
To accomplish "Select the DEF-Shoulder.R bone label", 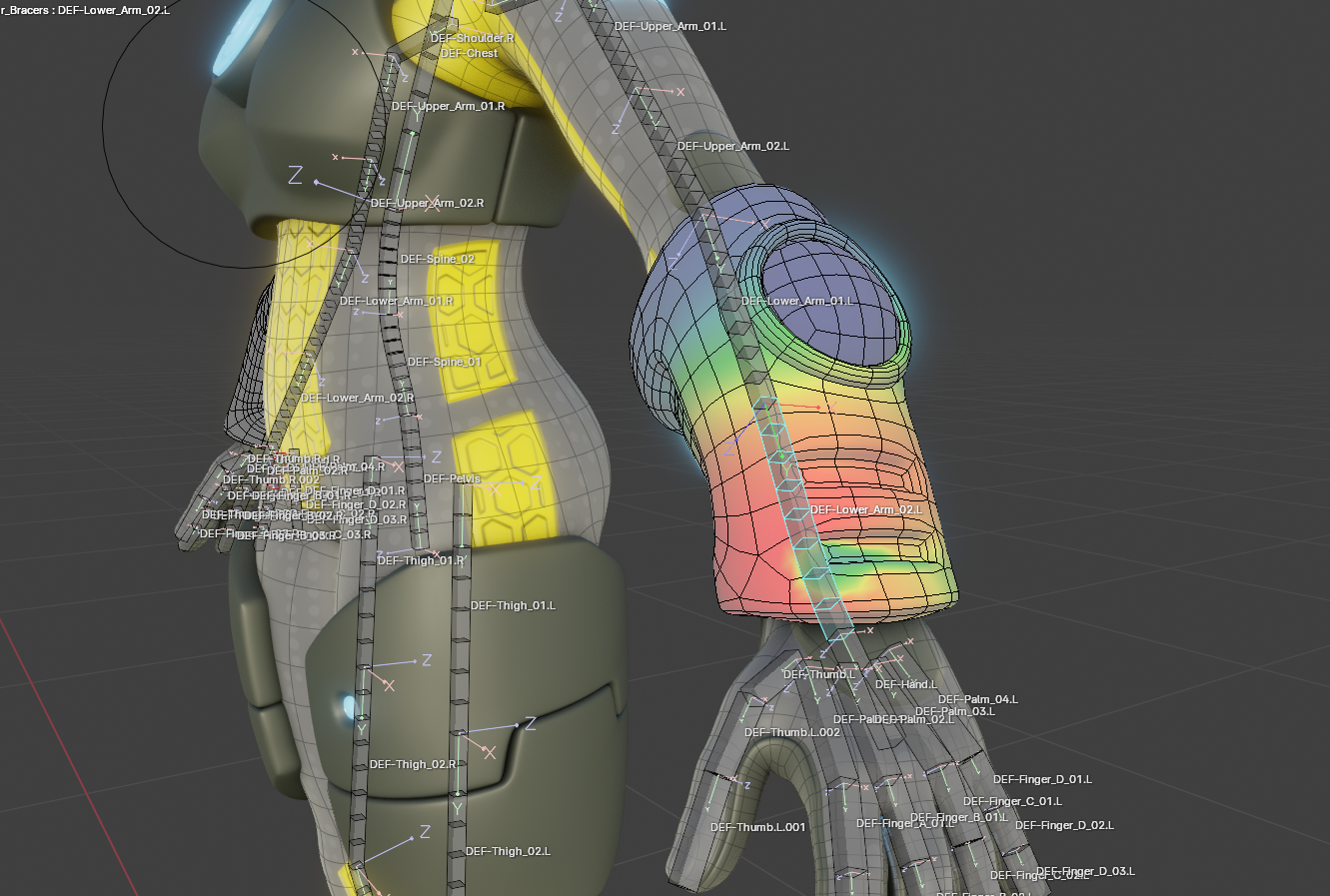I will 472,38.
